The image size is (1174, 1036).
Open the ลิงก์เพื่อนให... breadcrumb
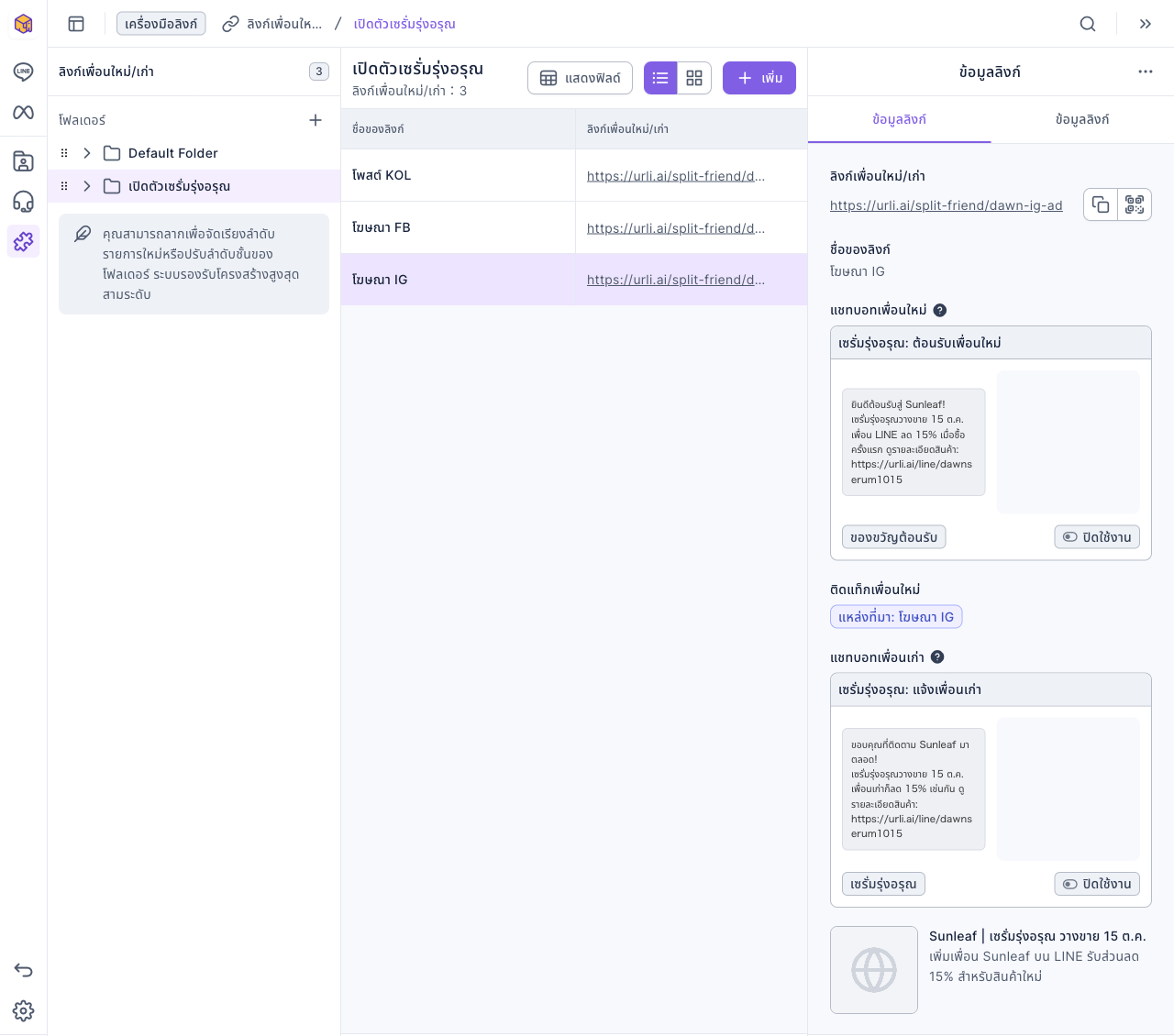coord(272,24)
